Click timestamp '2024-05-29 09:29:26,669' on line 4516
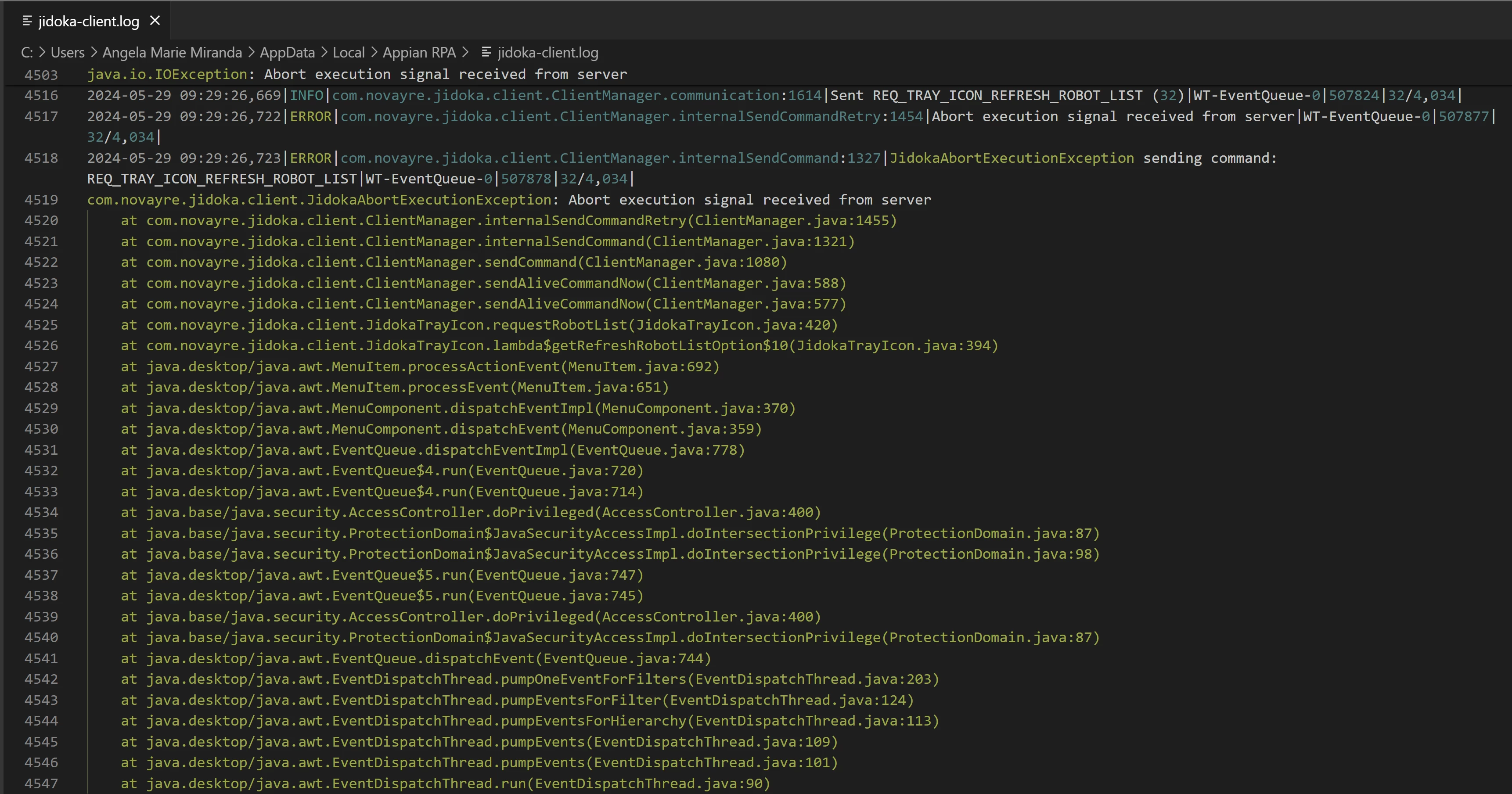Image resolution: width=1512 pixels, height=794 pixels. click(x=184, y=95)
